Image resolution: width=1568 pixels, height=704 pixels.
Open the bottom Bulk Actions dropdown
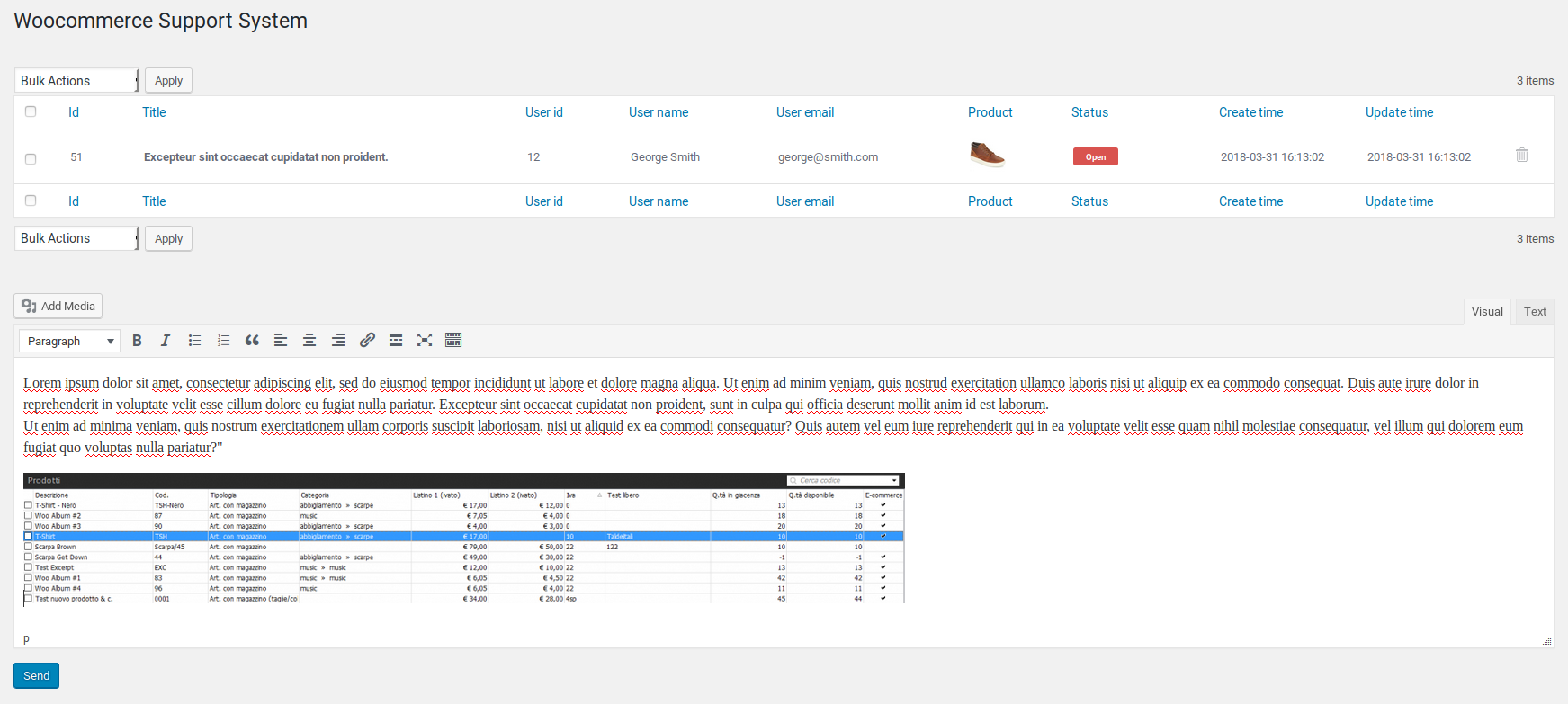click(x=76, y=238)
